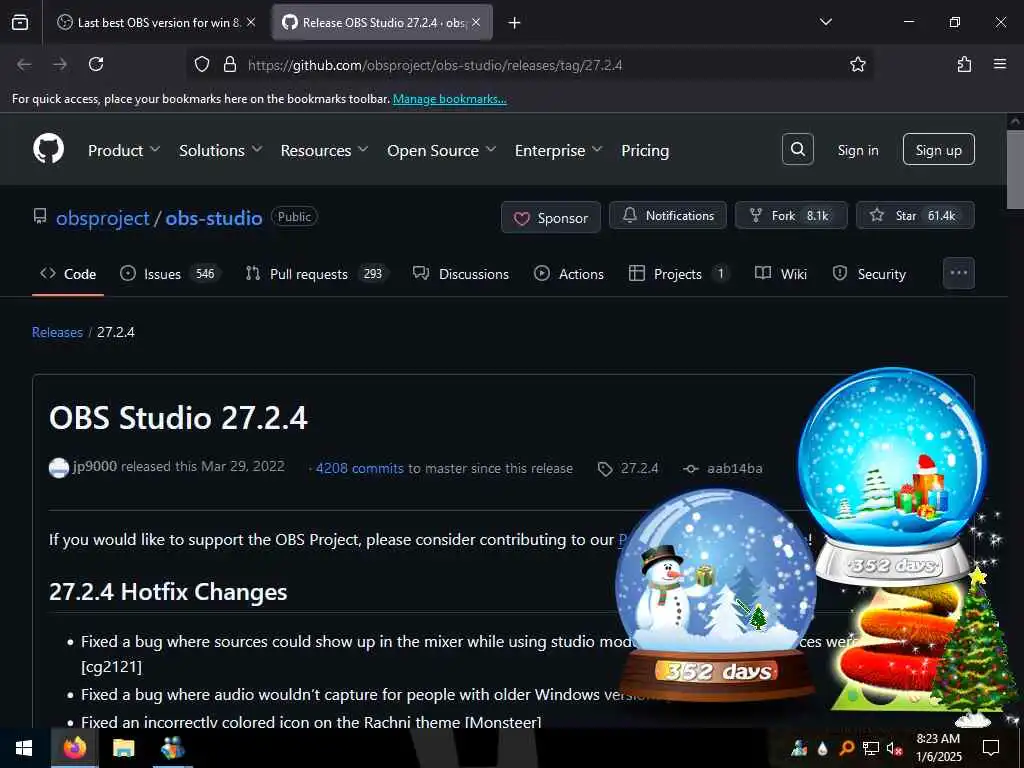Open the GitHub search magnifier button
The height and width of the screenshot is (768, 1024).
[x=797, y=149]
